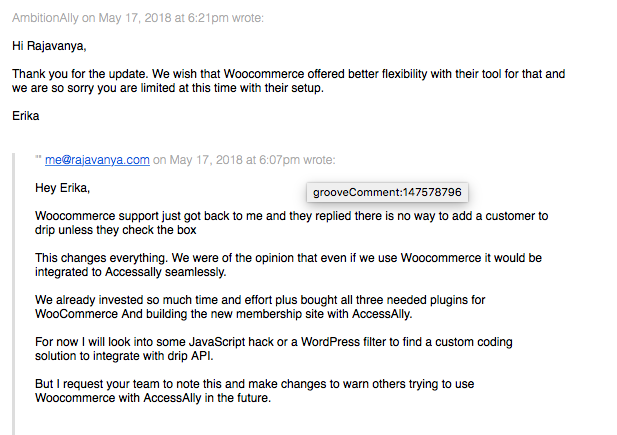This screenshot has width=617, height=435.
Task: Click the word 'AmbitionAlly' in header
Action: click(x=45, y=18)
